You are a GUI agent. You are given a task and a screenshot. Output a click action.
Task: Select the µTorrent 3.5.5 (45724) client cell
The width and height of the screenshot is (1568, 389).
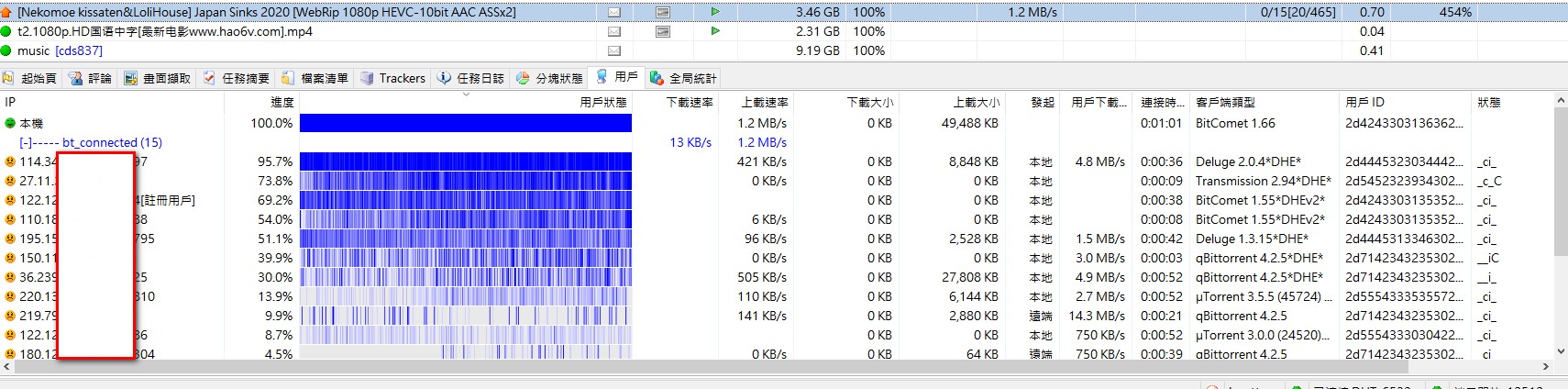[1264, 296]
